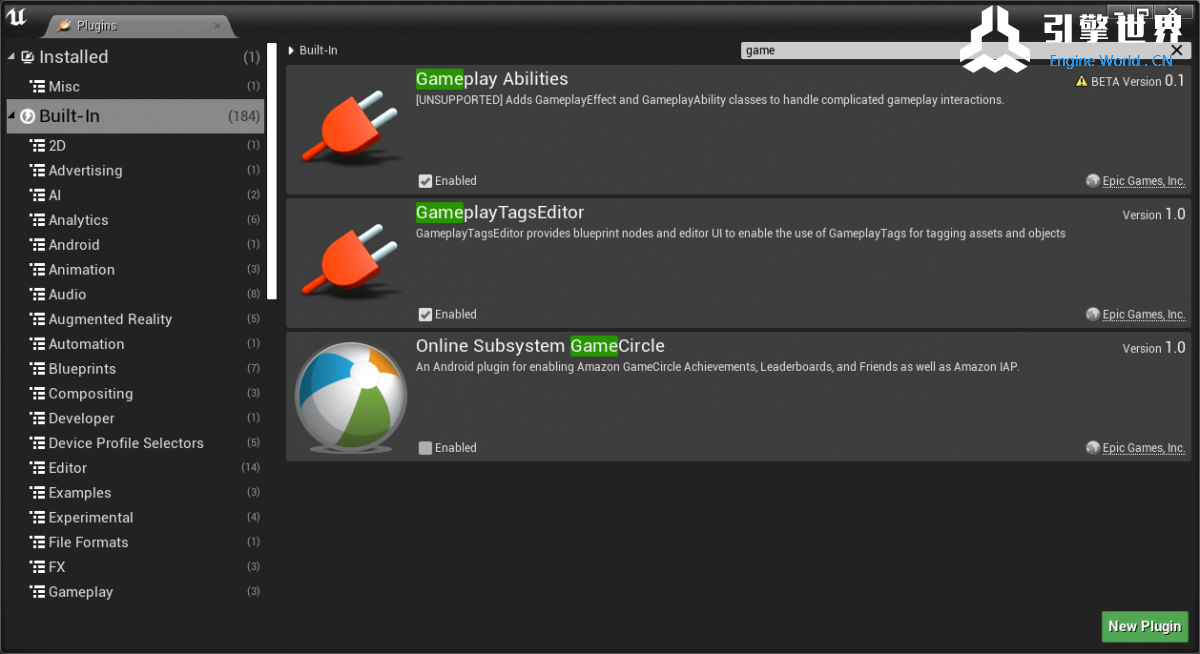This screenshot has height=654, width=1200.
Task: Click the "GameplayTagsEditor" plugin title
Action: coord(500,212)
